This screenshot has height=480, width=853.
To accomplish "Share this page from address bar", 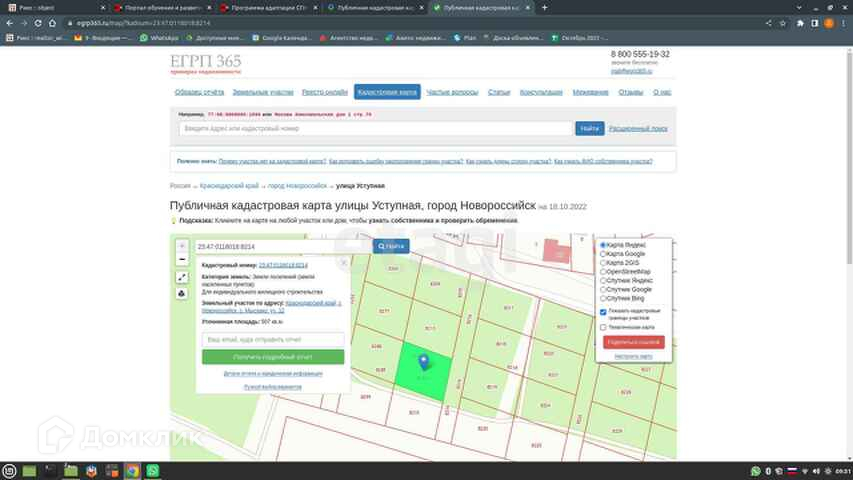I will [768, 23].
